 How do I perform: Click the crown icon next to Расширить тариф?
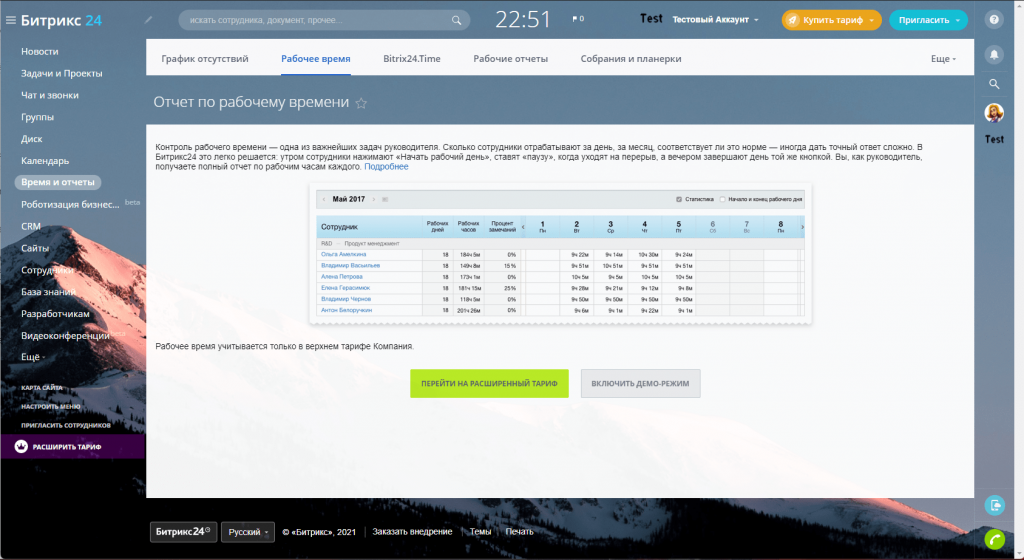click(x=21, y=446)
